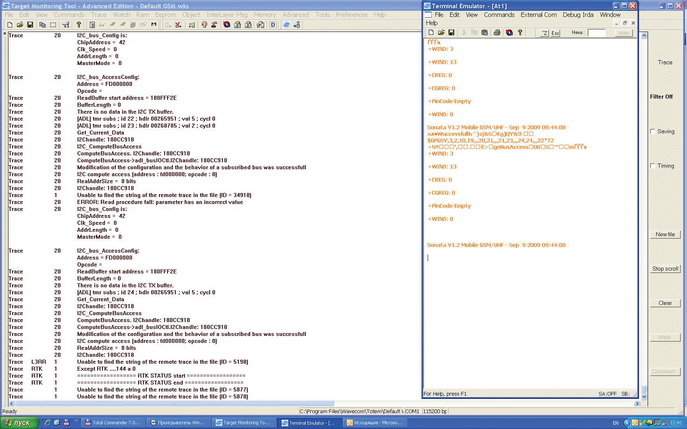Viewport: 687px width, 429px height.
Task: Open File menu in Terminal Emulator
Action: pyautogui.click(x=439, y=14)
